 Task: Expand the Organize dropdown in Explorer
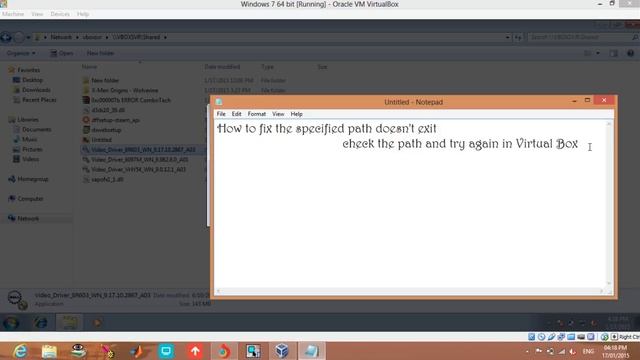point(21,53)
